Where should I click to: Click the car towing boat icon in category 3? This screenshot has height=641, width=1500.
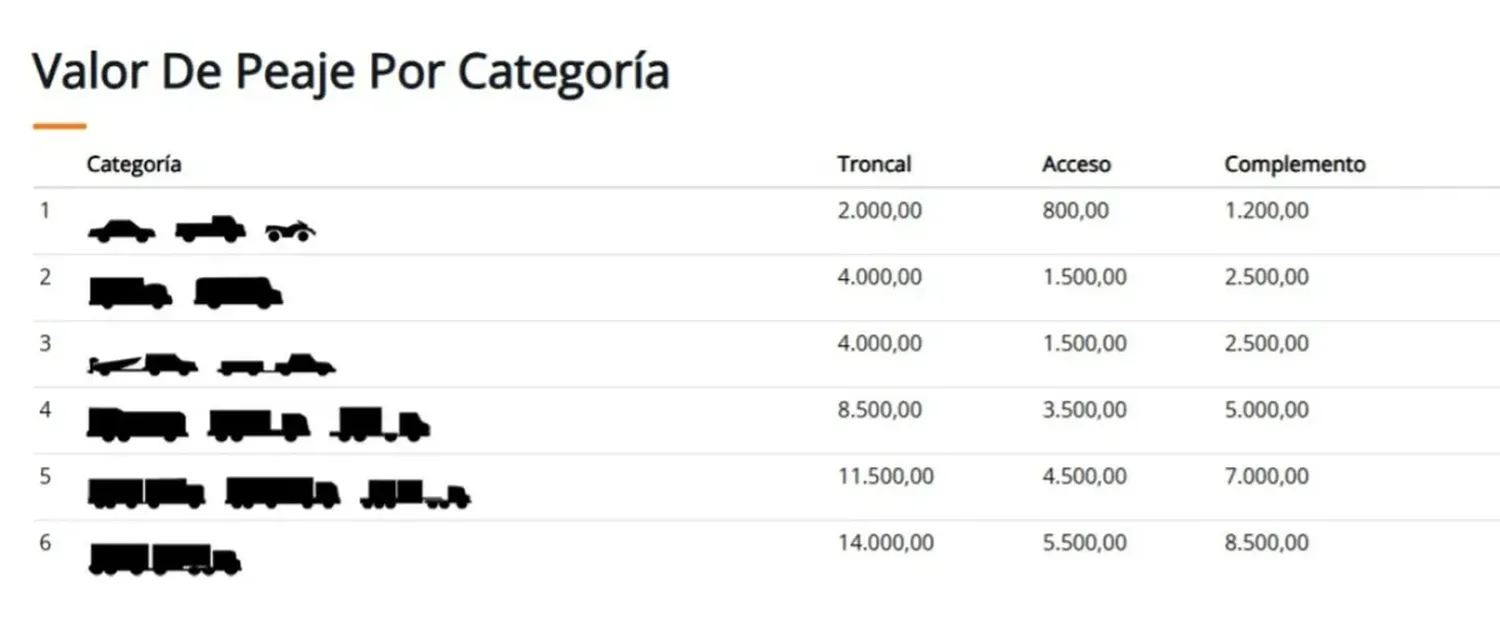[143, 364]
